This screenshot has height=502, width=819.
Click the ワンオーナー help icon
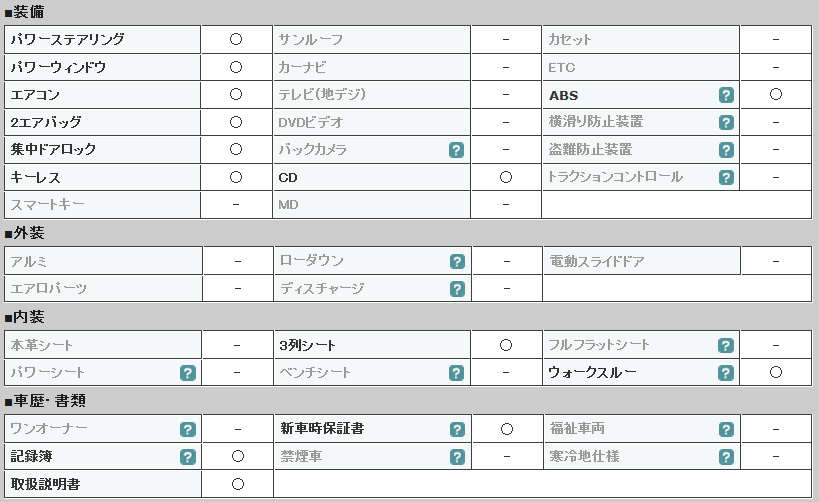click(188, 429)
